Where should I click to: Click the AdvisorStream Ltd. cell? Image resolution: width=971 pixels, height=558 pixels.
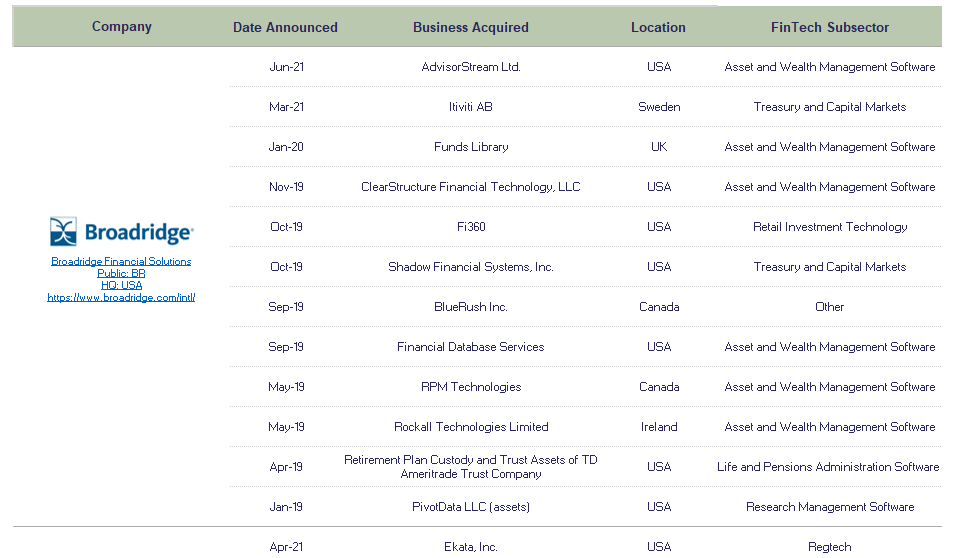tap(471, 67)
